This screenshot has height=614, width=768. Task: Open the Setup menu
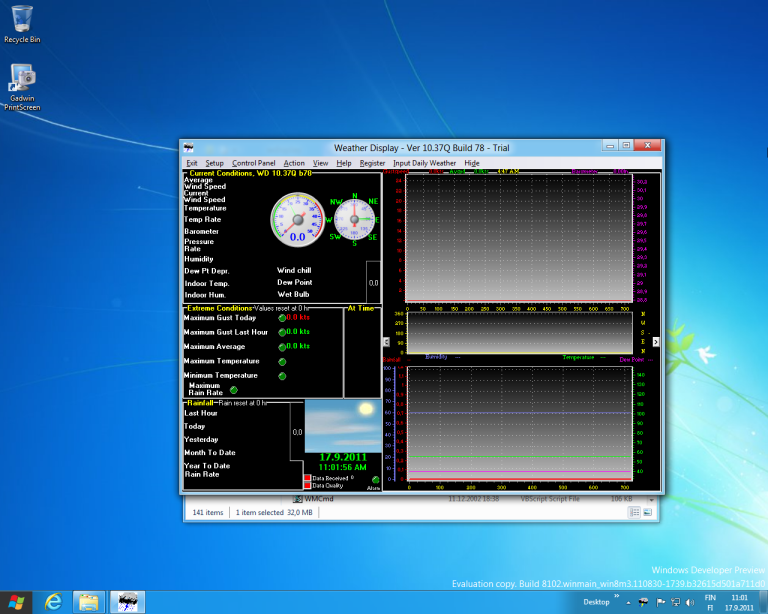point(215,163)
